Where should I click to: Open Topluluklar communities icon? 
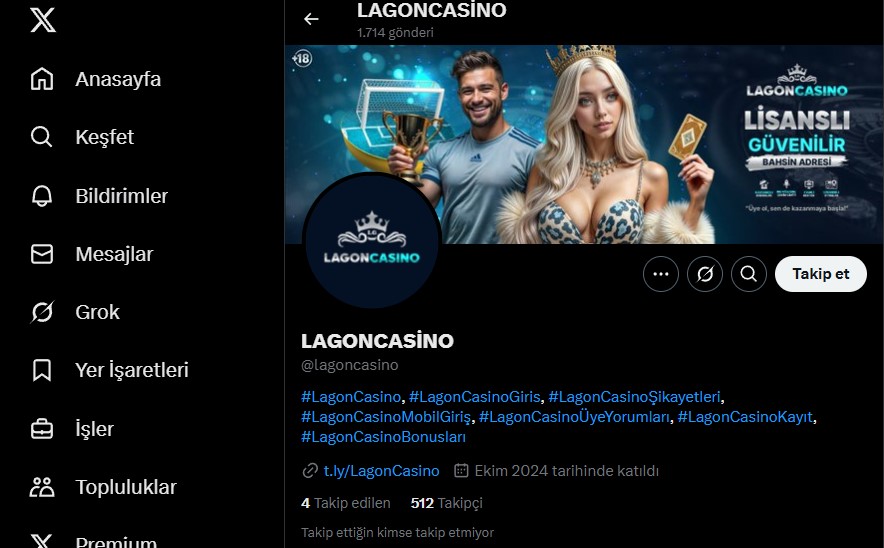pos(42,487)
